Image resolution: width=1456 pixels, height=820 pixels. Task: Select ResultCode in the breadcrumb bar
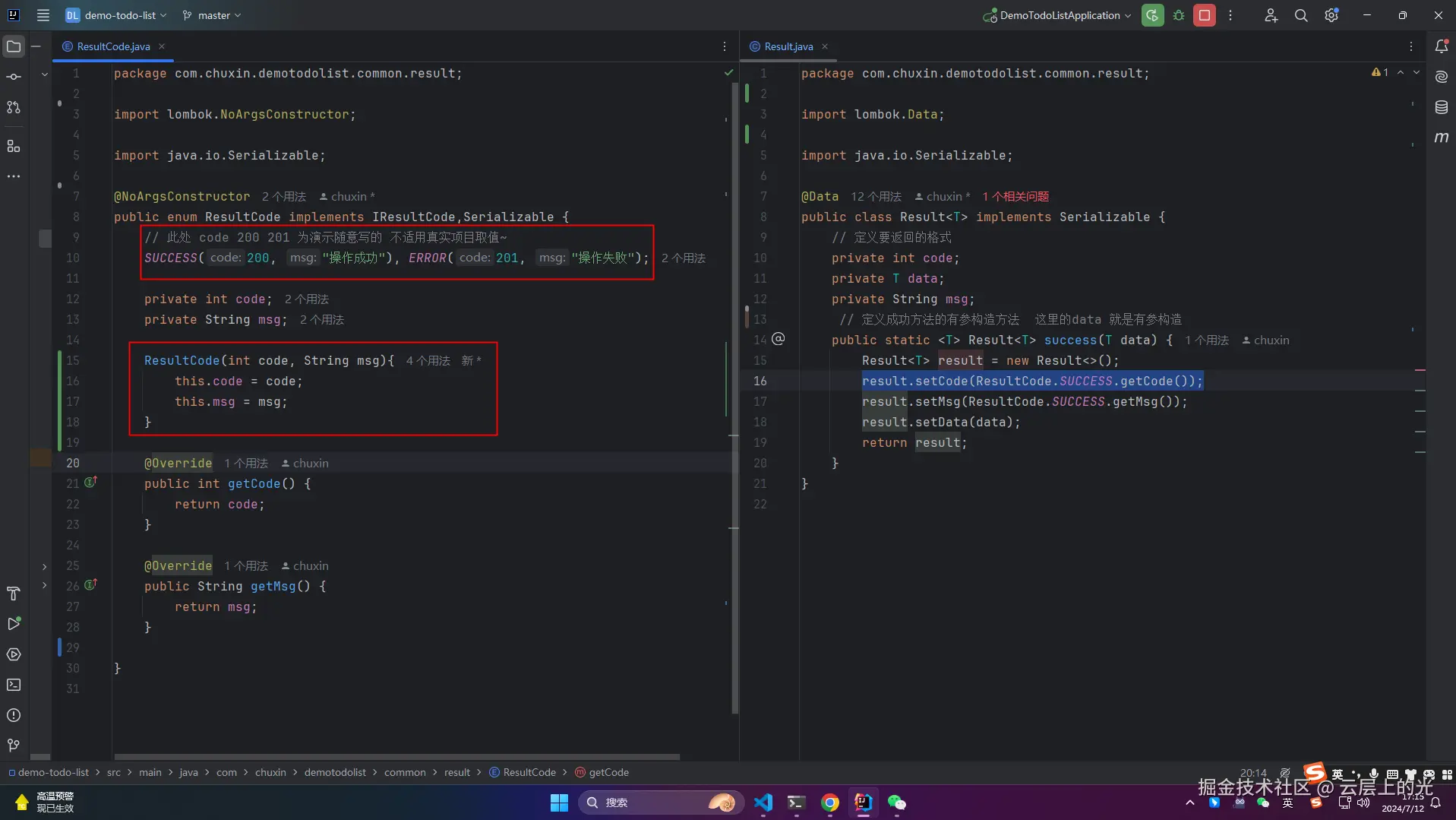click(x=523, y=772)
